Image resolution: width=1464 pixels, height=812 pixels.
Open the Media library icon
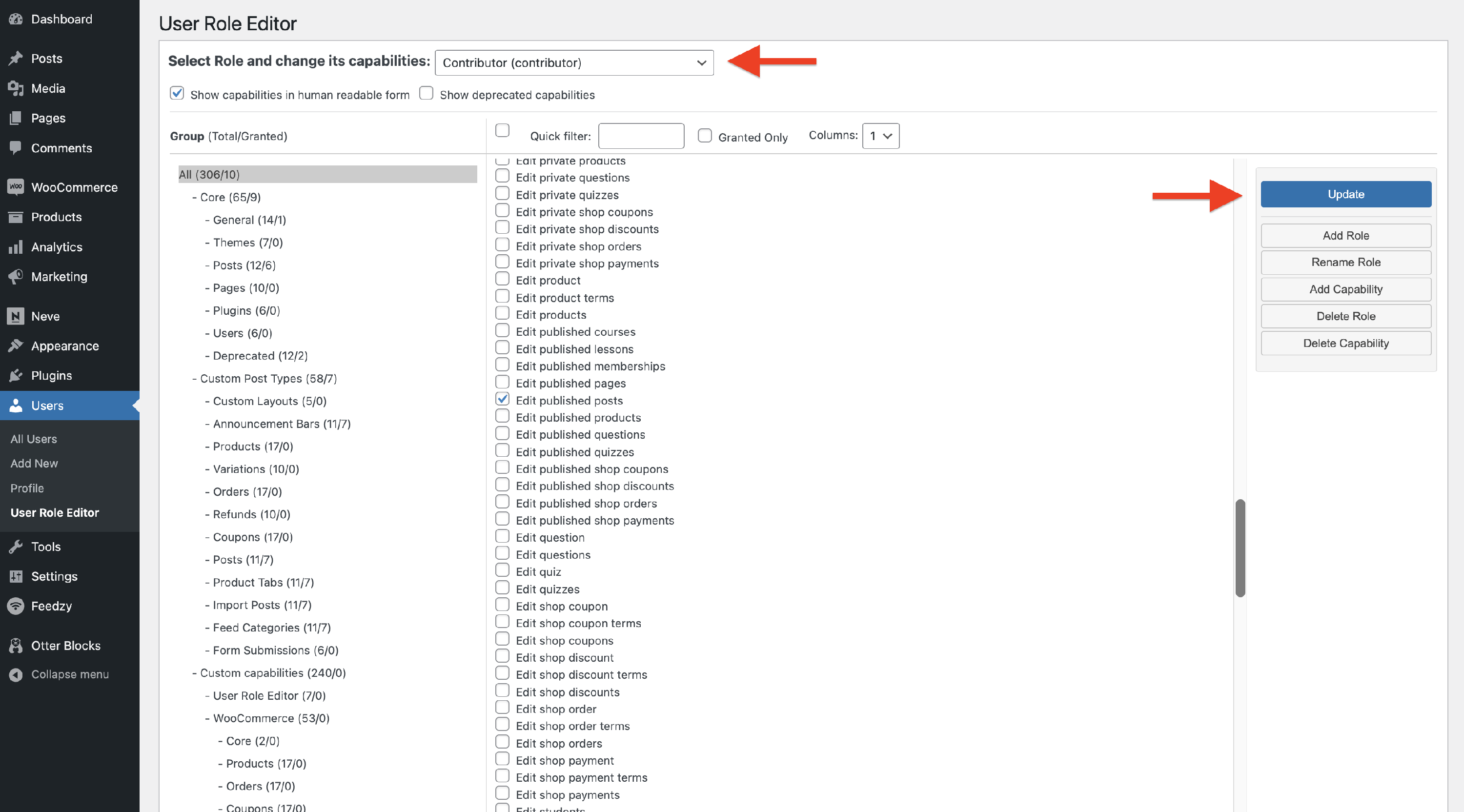16,89
